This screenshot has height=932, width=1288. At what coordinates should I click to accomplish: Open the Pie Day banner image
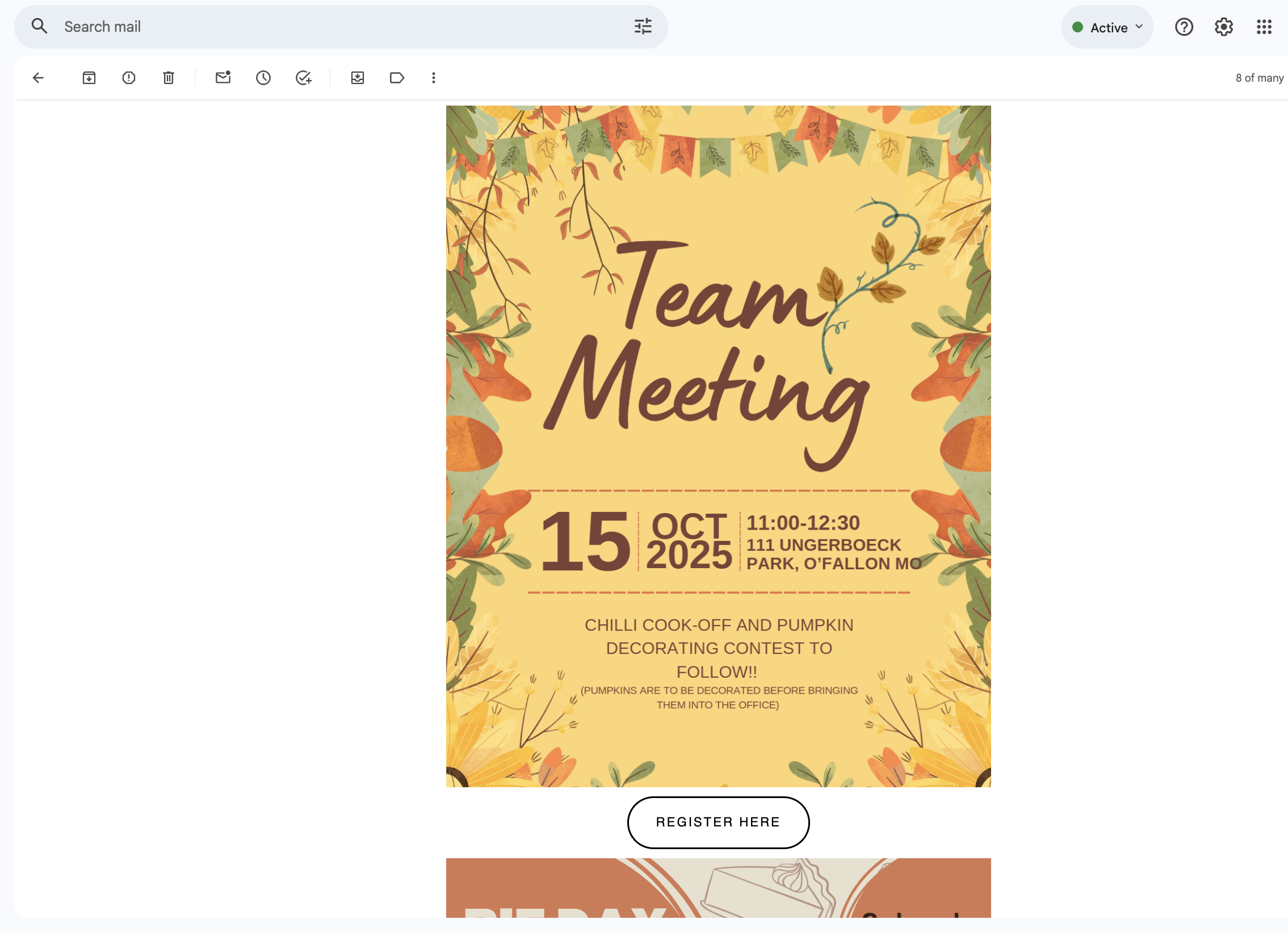click(719, 888)
